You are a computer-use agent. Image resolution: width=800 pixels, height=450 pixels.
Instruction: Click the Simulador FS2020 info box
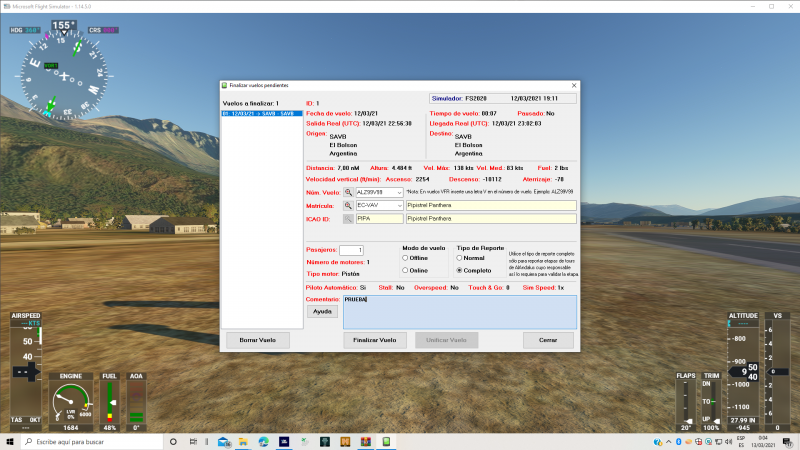[503, 98]
